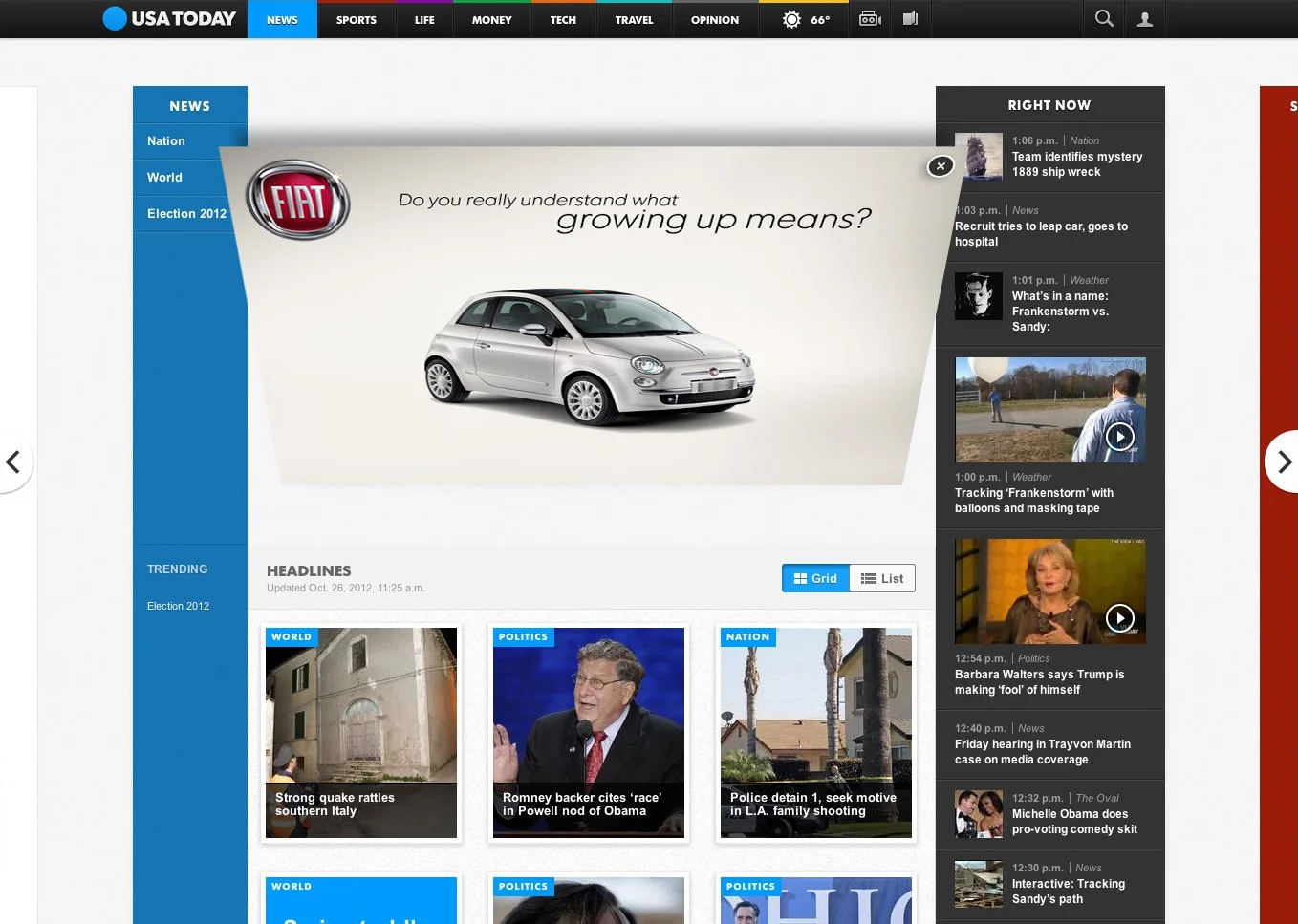Go to next section with right arrow
The image size is (1298, 924).
[1283, 462]
